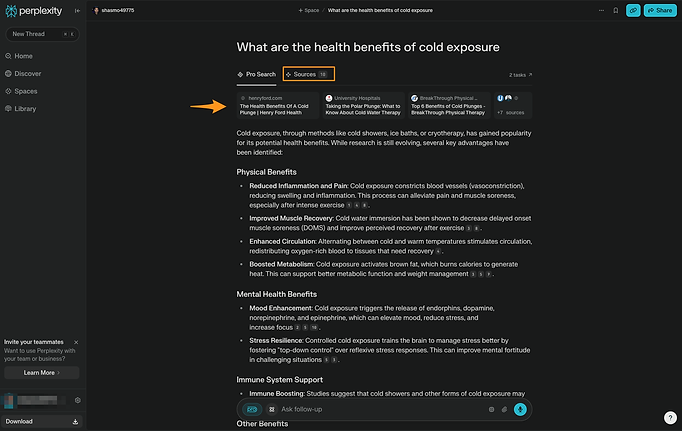The height and width of the screenshot is (431, 682).
Task: Click the Share button
Action: coord(660,10)
